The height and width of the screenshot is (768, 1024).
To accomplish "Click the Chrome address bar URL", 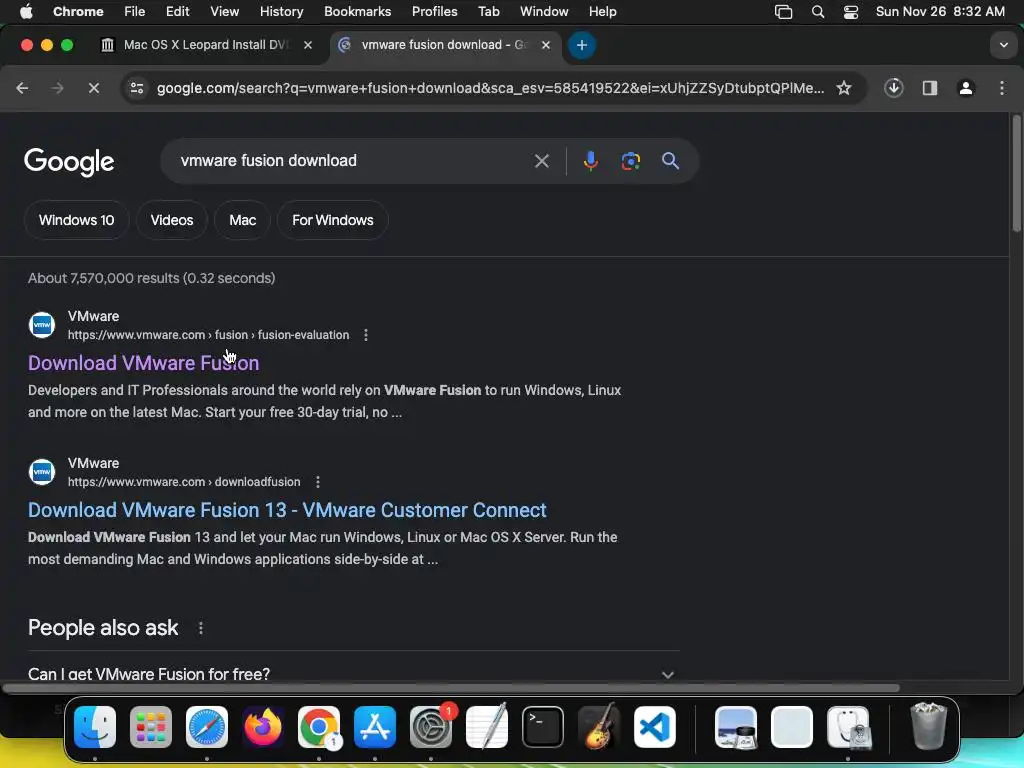I will coord(490,88).
